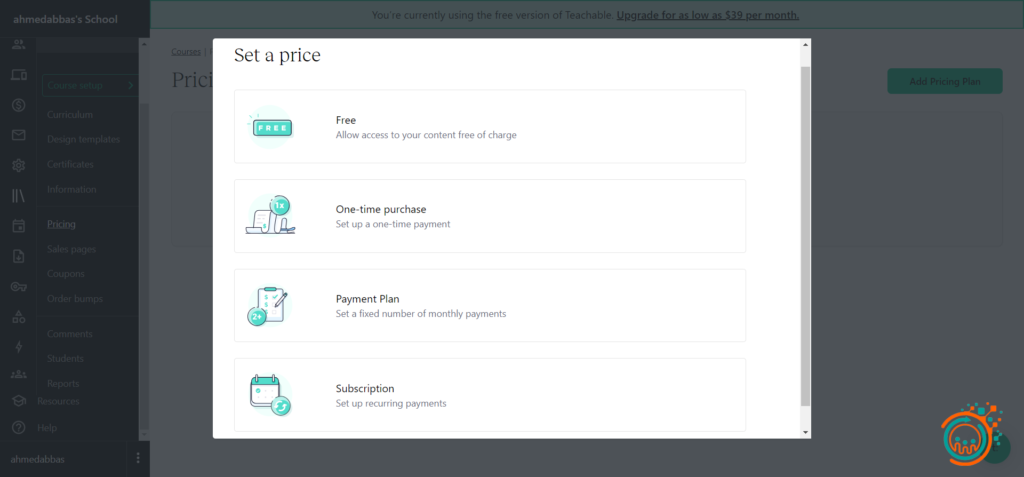Viewport: 1024px width, 477px height.
Task: Go to Curriculum in the sidebar
Action: (x=70, y=115)
